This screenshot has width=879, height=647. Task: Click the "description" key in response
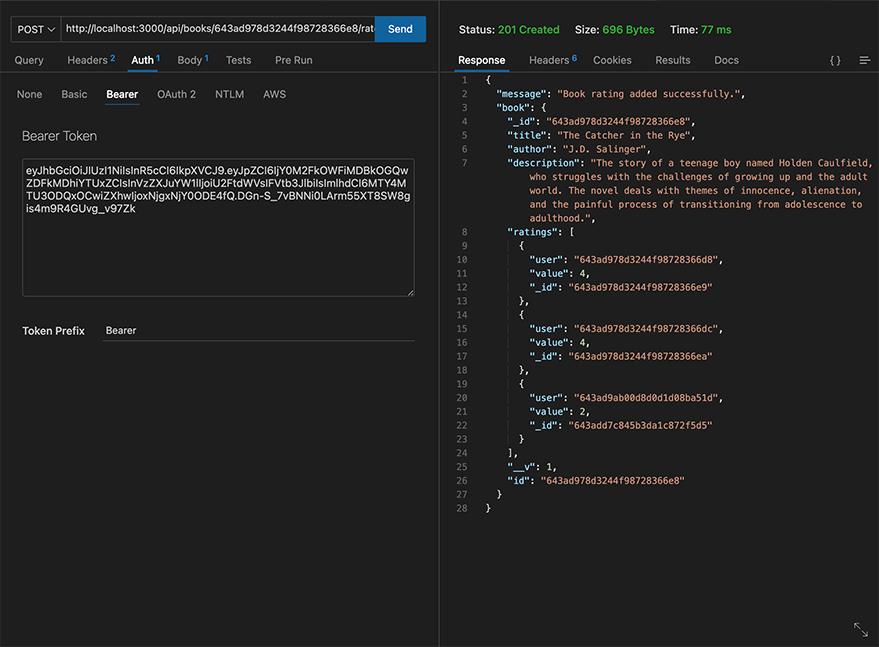pos(544,163)
